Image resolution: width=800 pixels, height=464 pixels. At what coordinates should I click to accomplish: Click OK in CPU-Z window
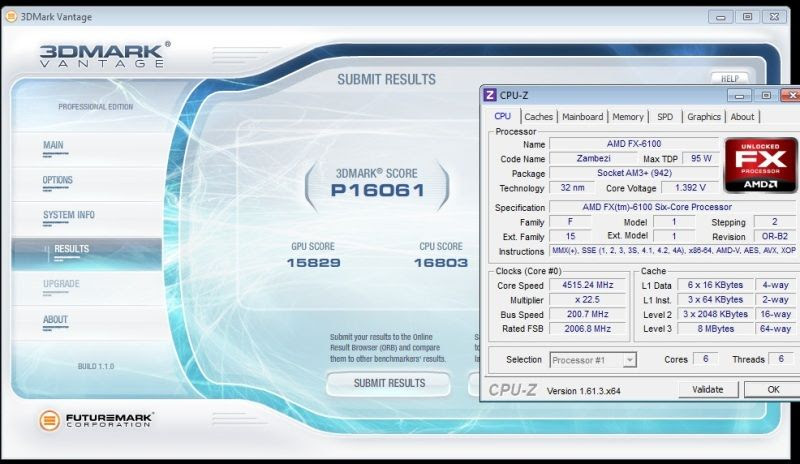pos(773,389)
